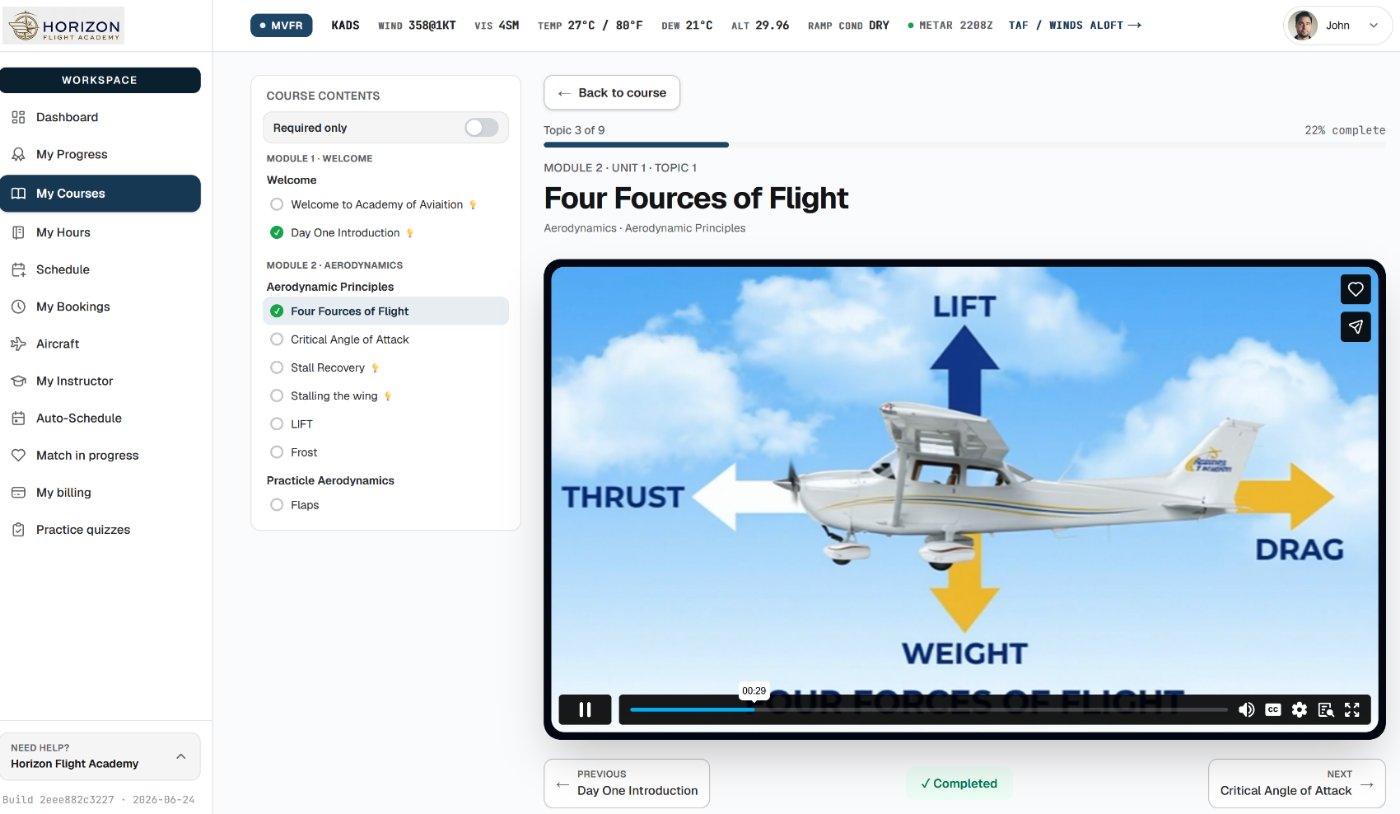Expand the Need Help Horizon Flight Academy panel
The height and width of the screenshot is (814, 1400).
(x=100, y=756)
